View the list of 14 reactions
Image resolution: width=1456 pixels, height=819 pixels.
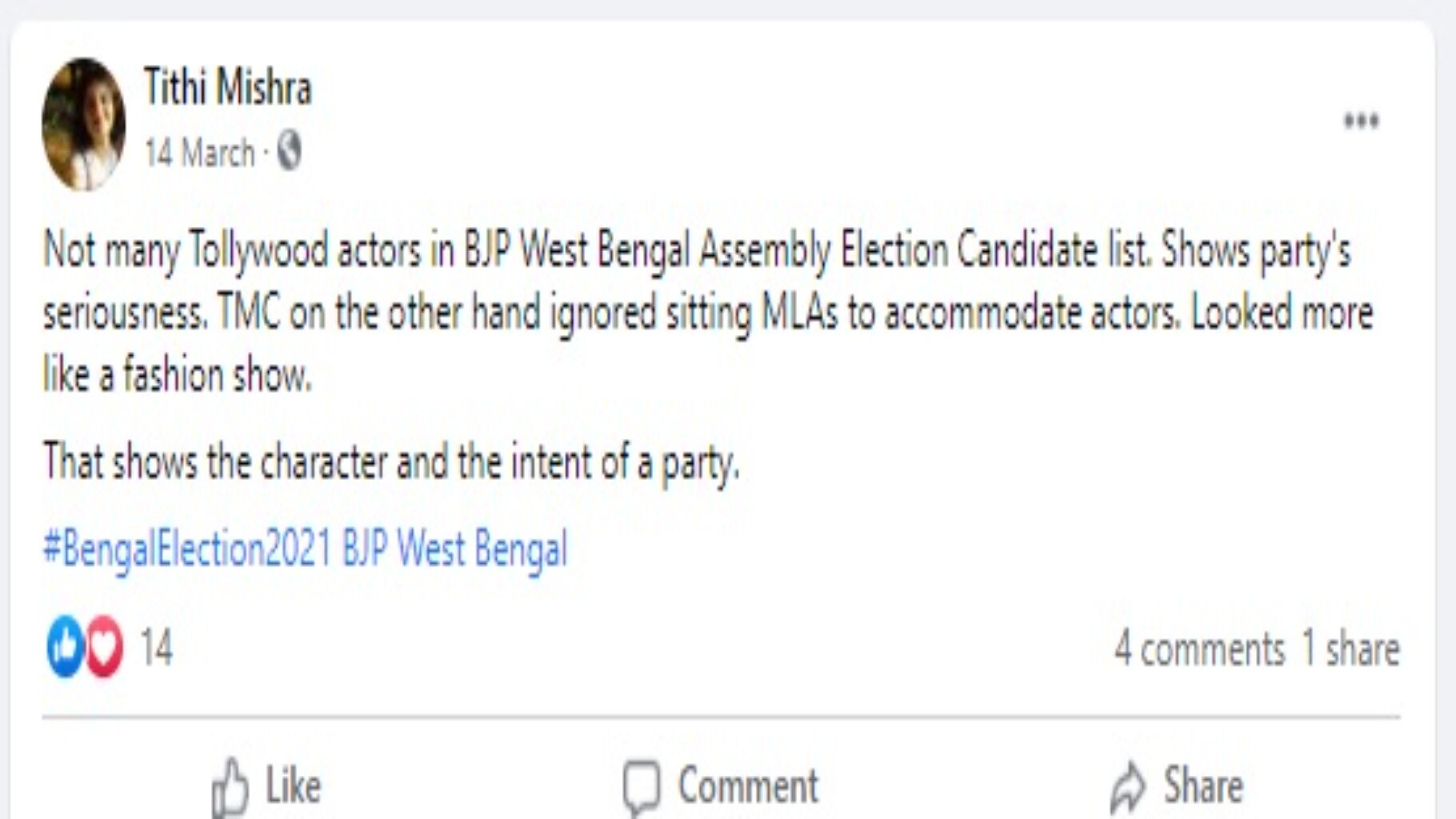pos(156,647)
